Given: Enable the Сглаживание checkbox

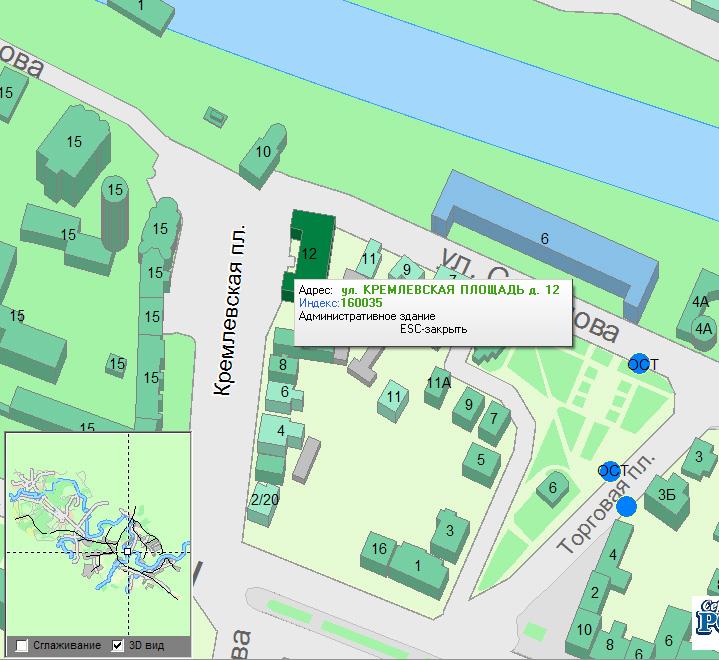Looking at the screenshot, I should click(x=23, y=645).
